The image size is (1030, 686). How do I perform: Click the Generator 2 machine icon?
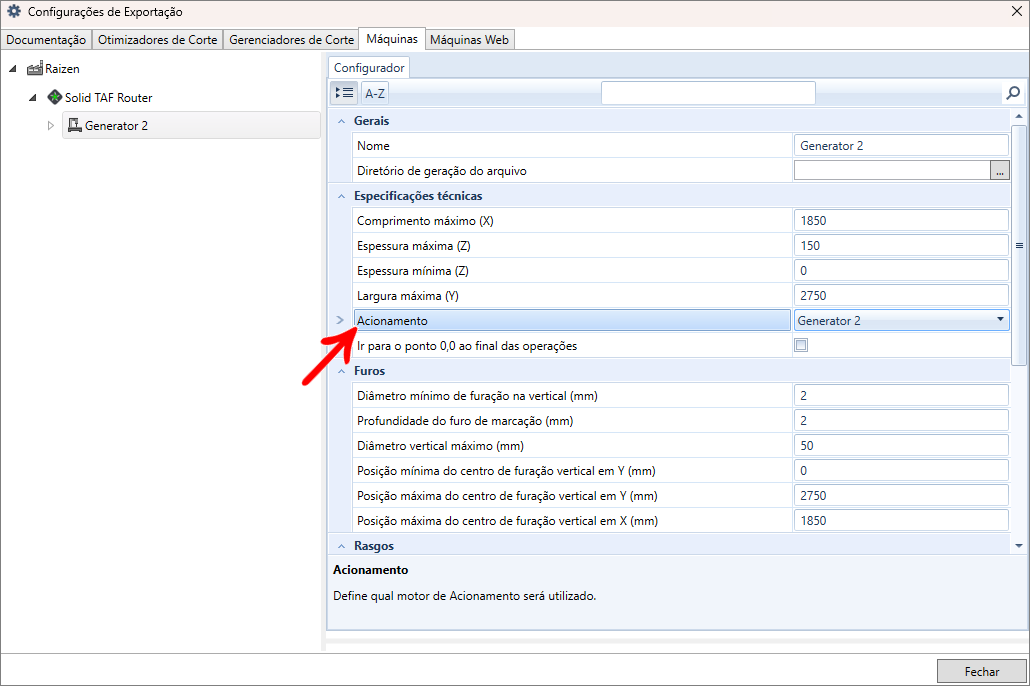tap(74, 126)
